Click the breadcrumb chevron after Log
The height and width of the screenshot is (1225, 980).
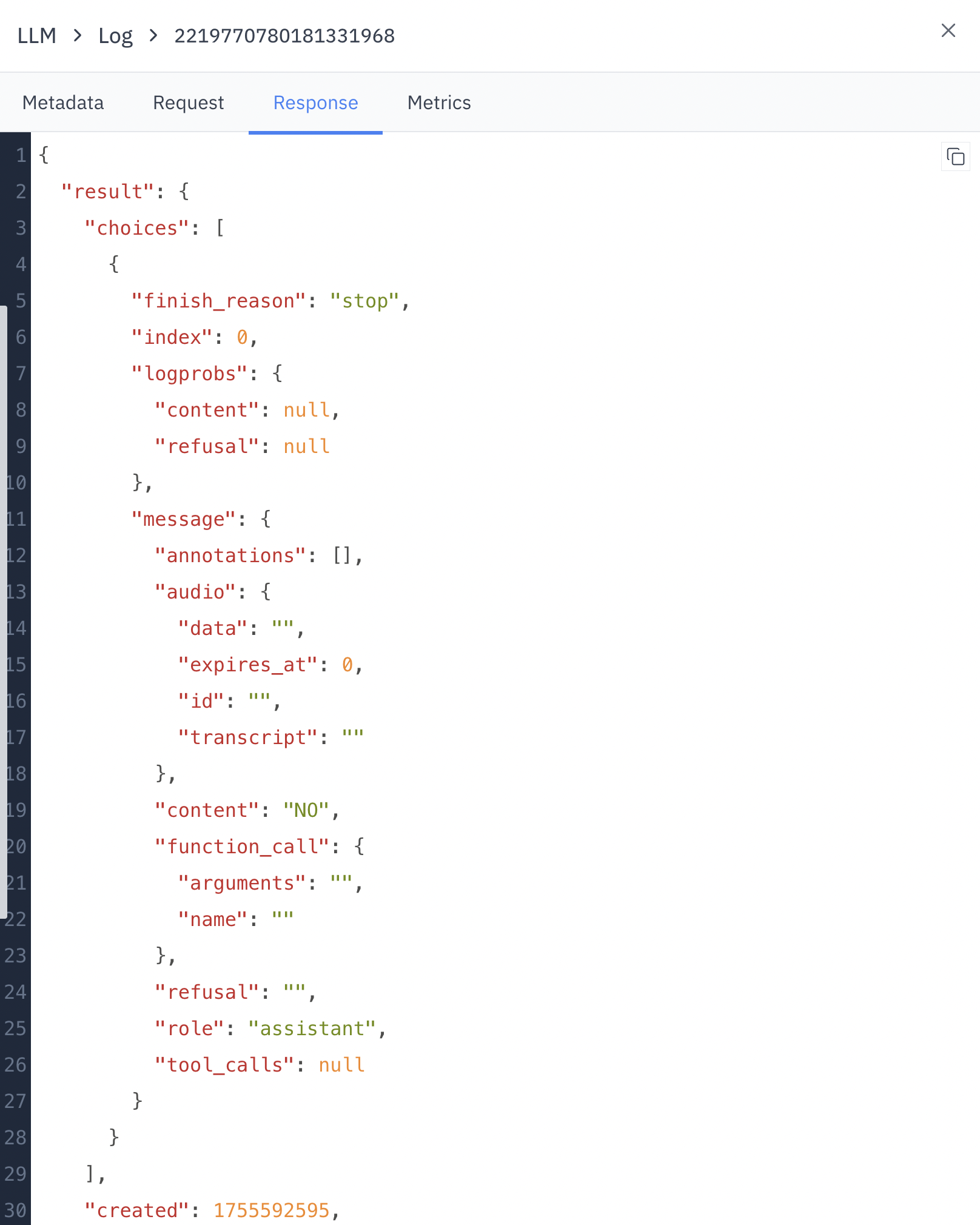click(x=153, y=36)
